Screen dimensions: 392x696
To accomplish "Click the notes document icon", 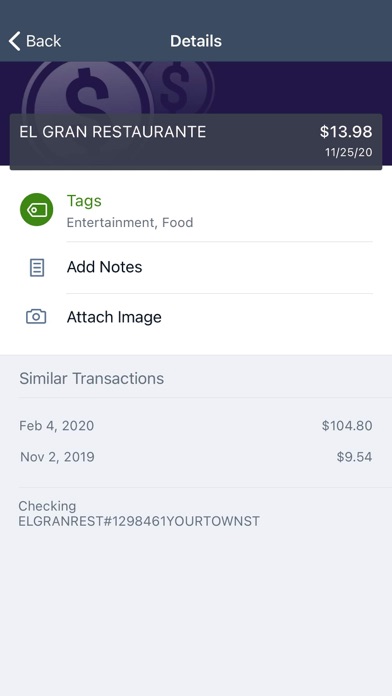I will (x=36, y=268).
